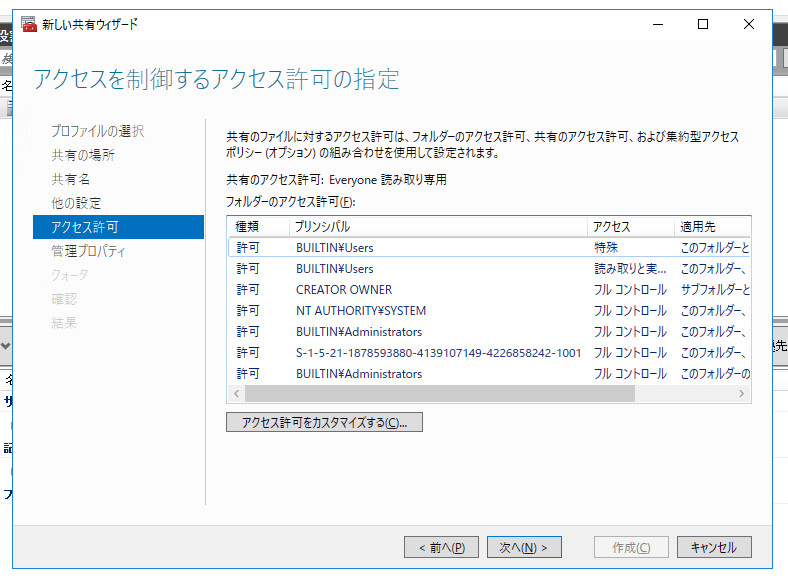788x582 pixels.
Task: Select the 共有名 step in sidebar
Action: 70,179
